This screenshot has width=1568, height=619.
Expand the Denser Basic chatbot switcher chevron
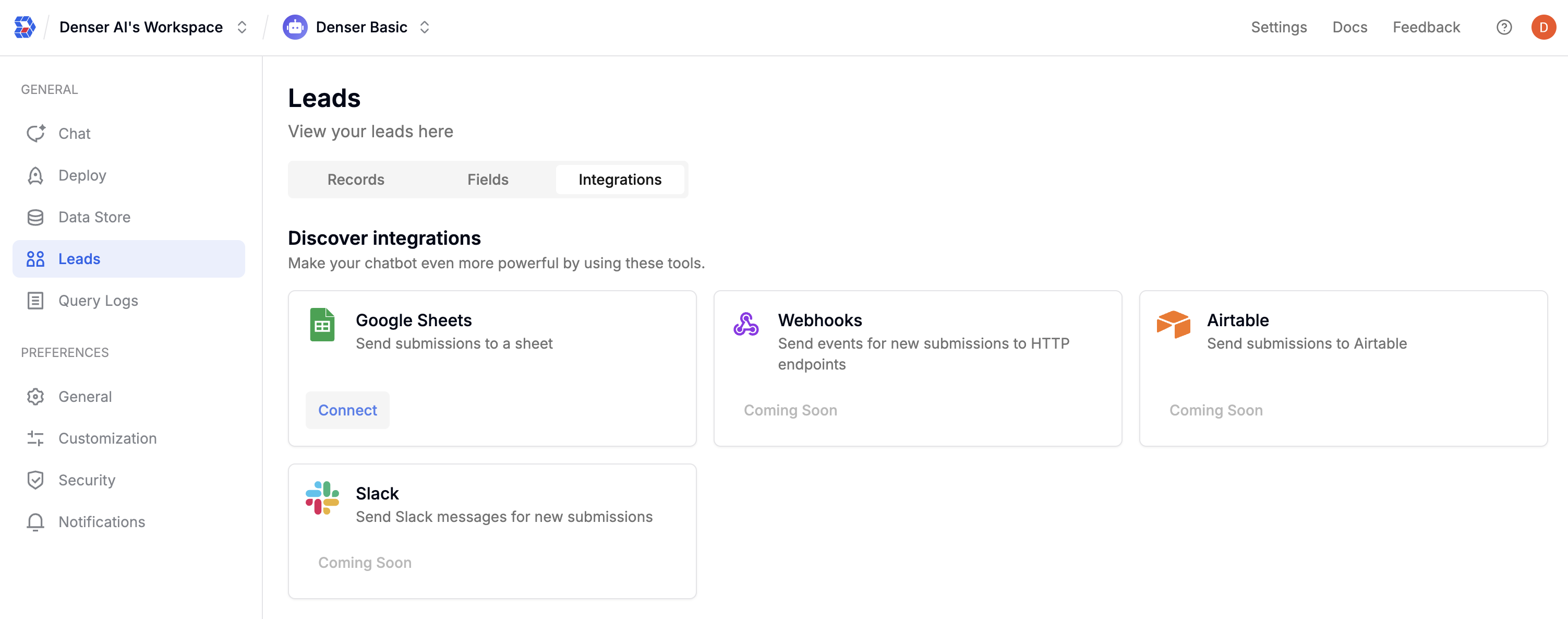(425, 28)
